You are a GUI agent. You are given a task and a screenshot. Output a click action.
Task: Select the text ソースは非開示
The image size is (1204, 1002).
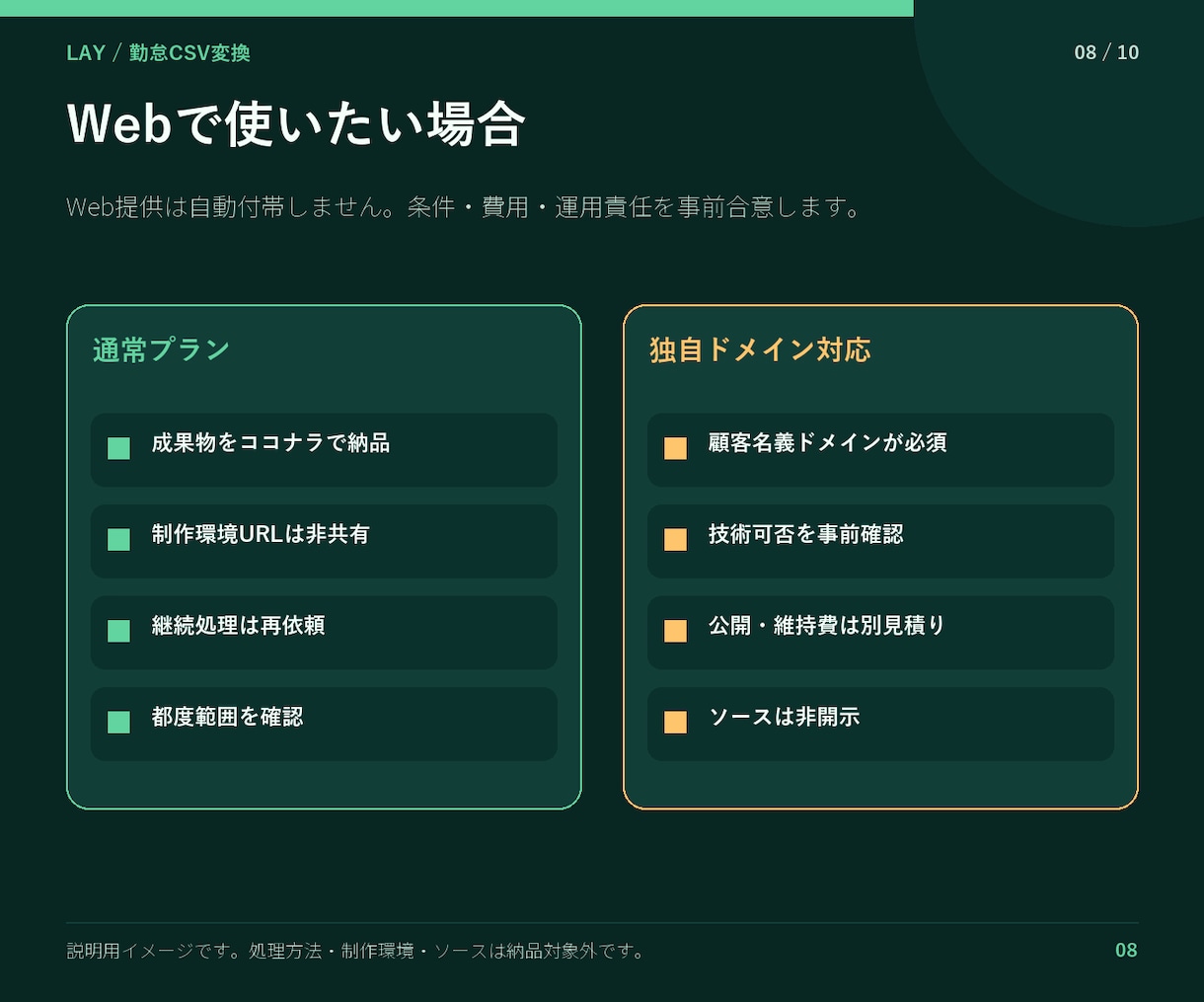(x=784, y=717)
